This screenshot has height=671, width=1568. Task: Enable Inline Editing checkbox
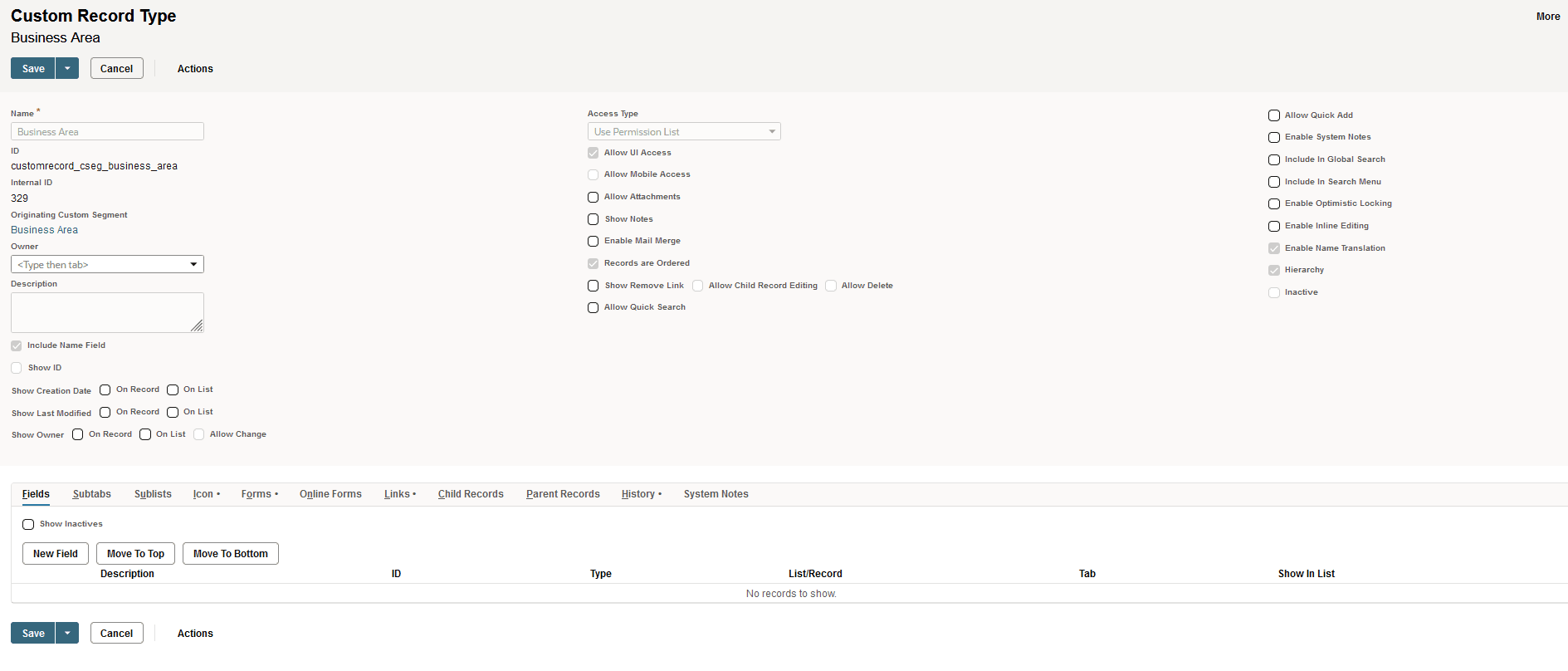tap(1274, 226)
